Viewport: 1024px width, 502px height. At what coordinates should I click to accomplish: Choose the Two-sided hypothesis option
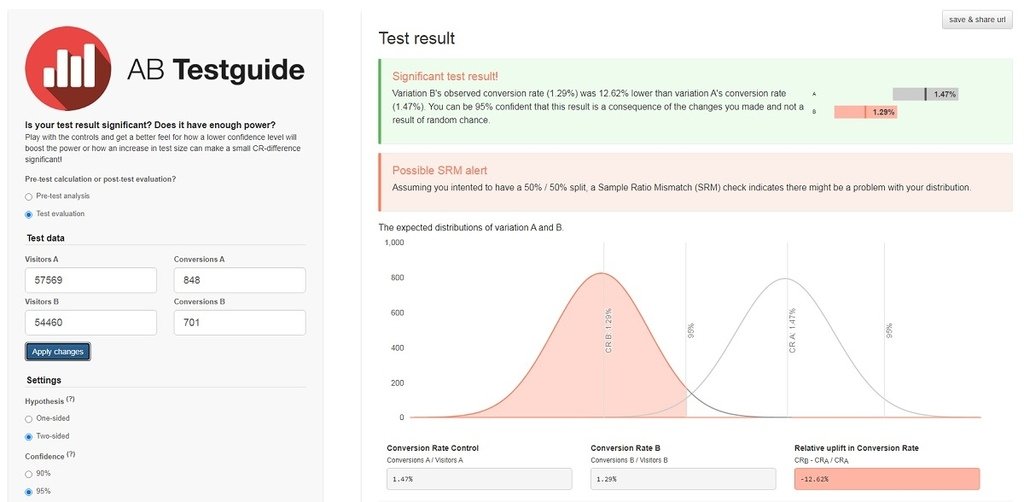tap(28, 437)
